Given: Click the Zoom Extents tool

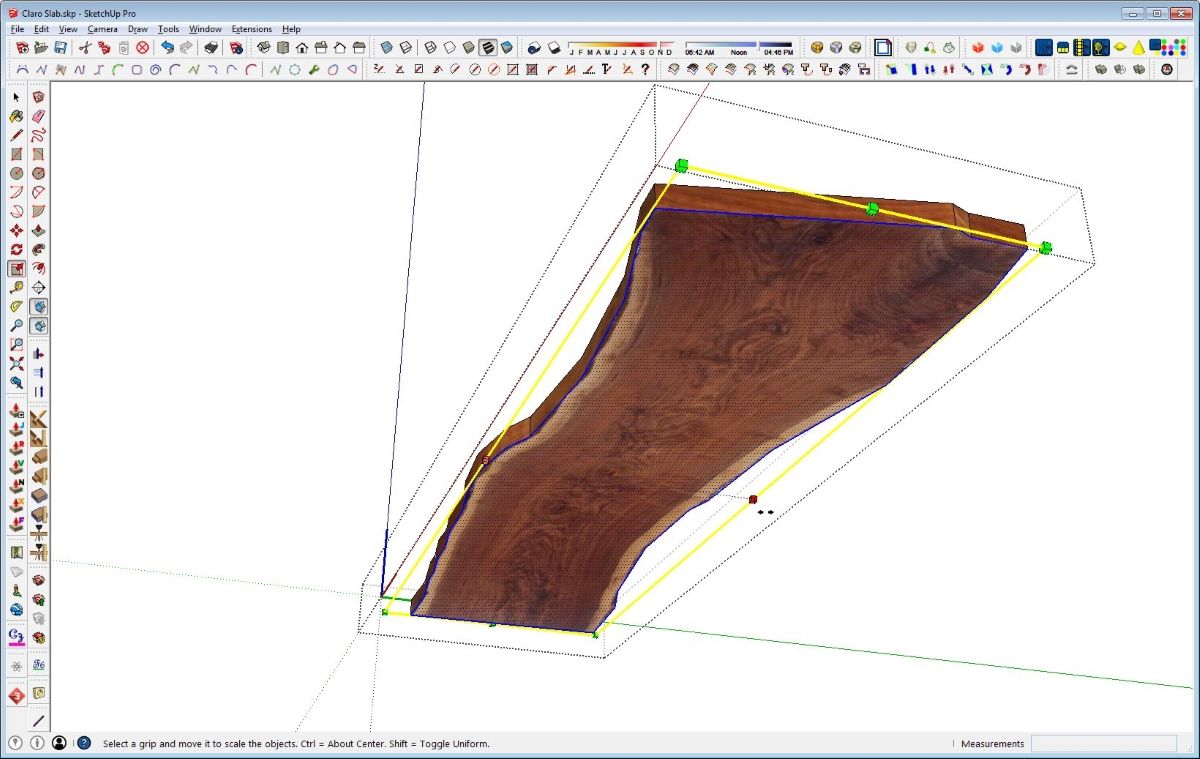Looking at the screenshot, I should (x=16, y=364).
